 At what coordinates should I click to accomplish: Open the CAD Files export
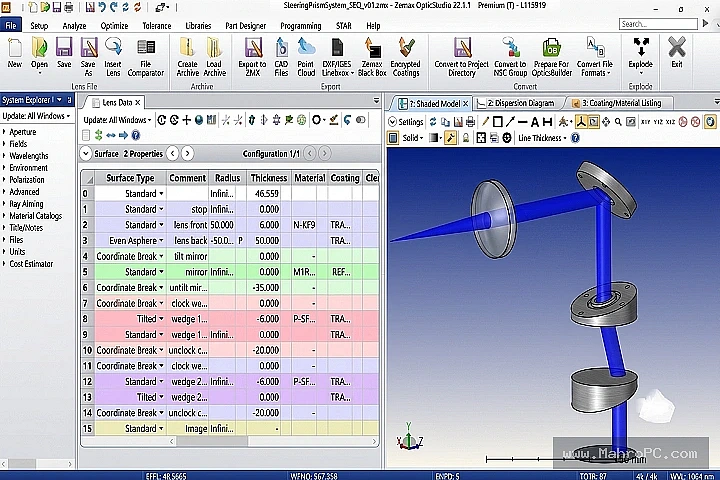point(281,57)
